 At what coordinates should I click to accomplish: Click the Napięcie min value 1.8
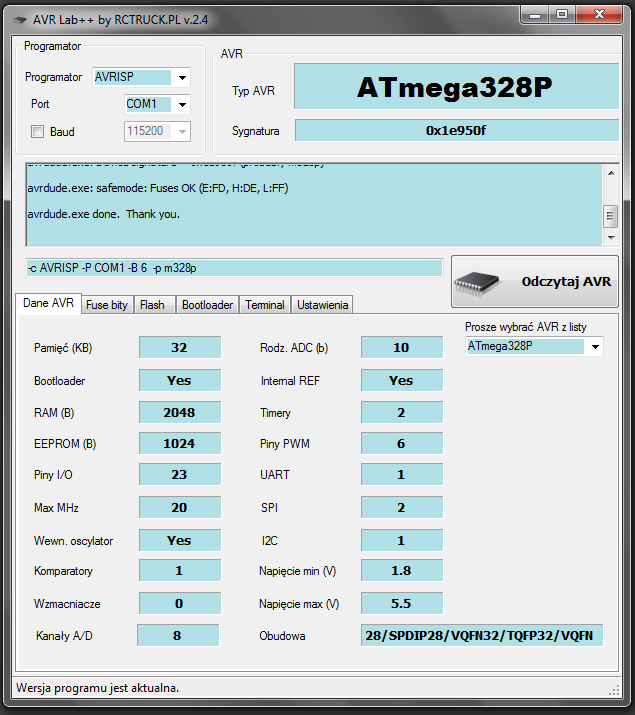(402, 570)
